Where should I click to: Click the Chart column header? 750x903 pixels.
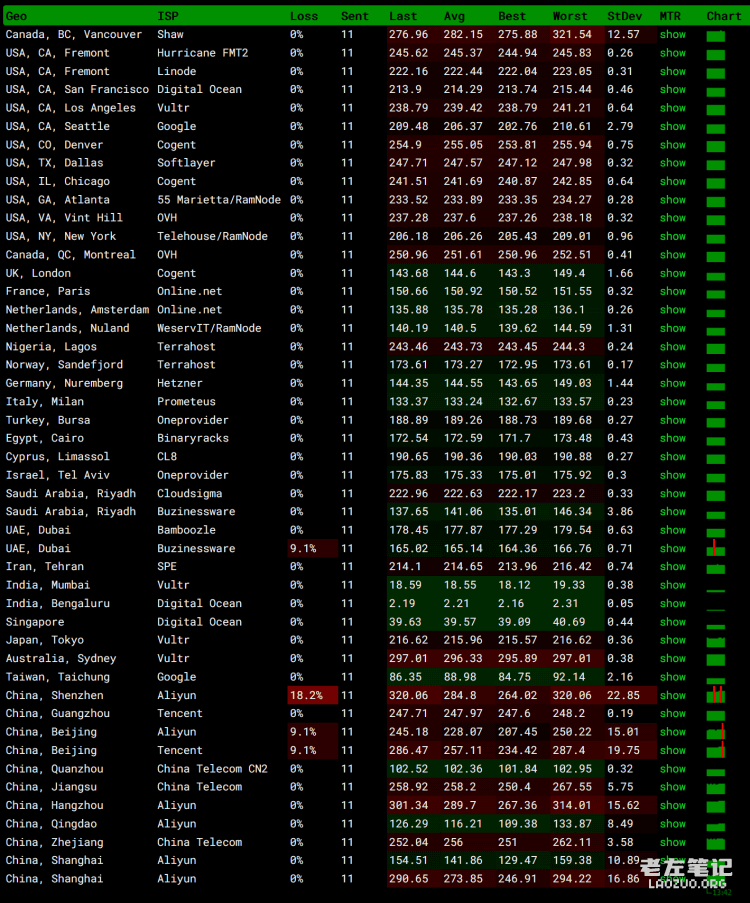(724, 16)
